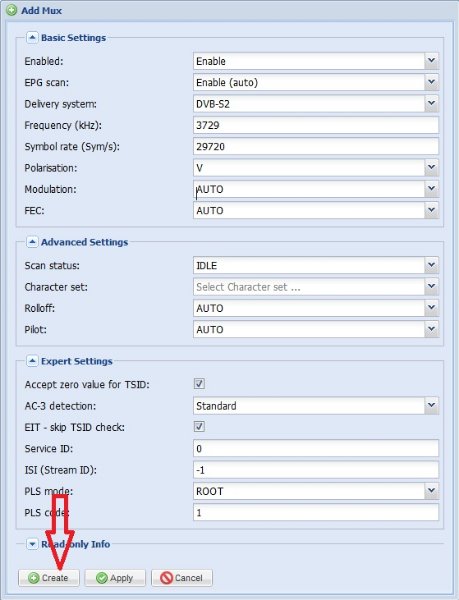This screenshot has height=600, width=459.
Task: Open the Polarisation dropdown arrow
Action: [x=431, y=168]
